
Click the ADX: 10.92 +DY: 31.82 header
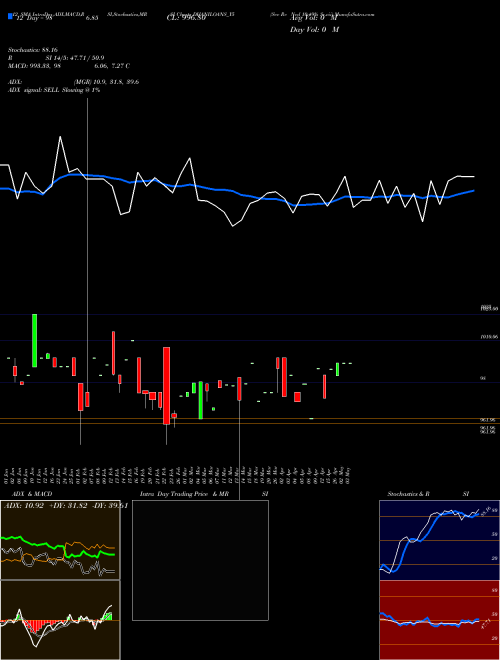[x=66, y=506]
